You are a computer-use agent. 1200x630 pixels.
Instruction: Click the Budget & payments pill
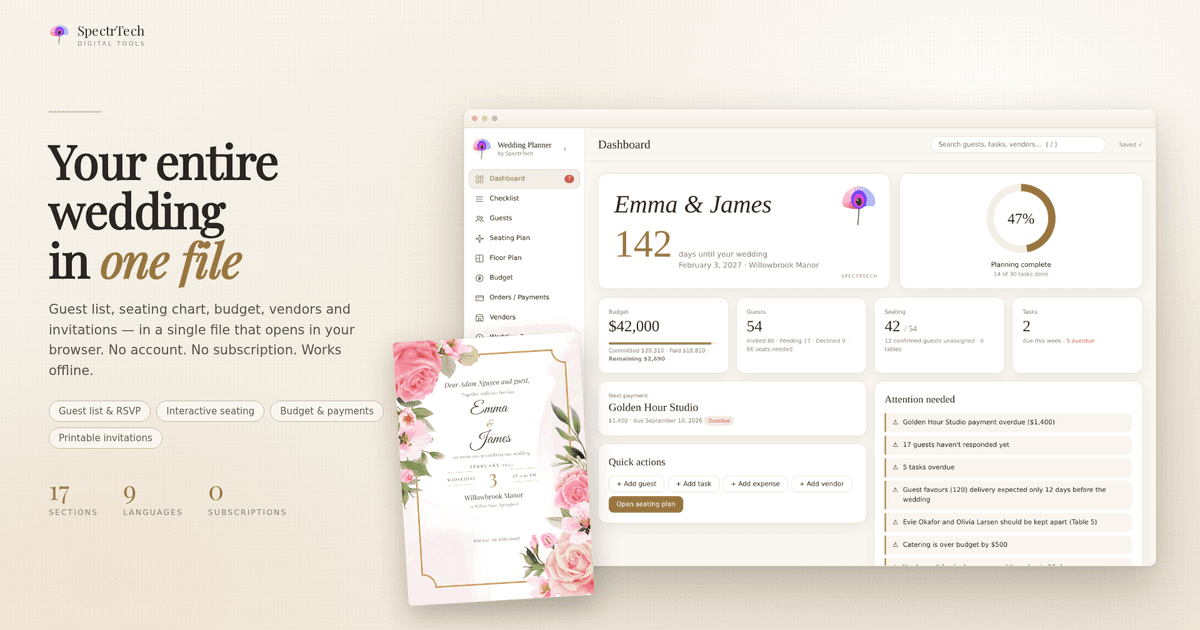327,411
